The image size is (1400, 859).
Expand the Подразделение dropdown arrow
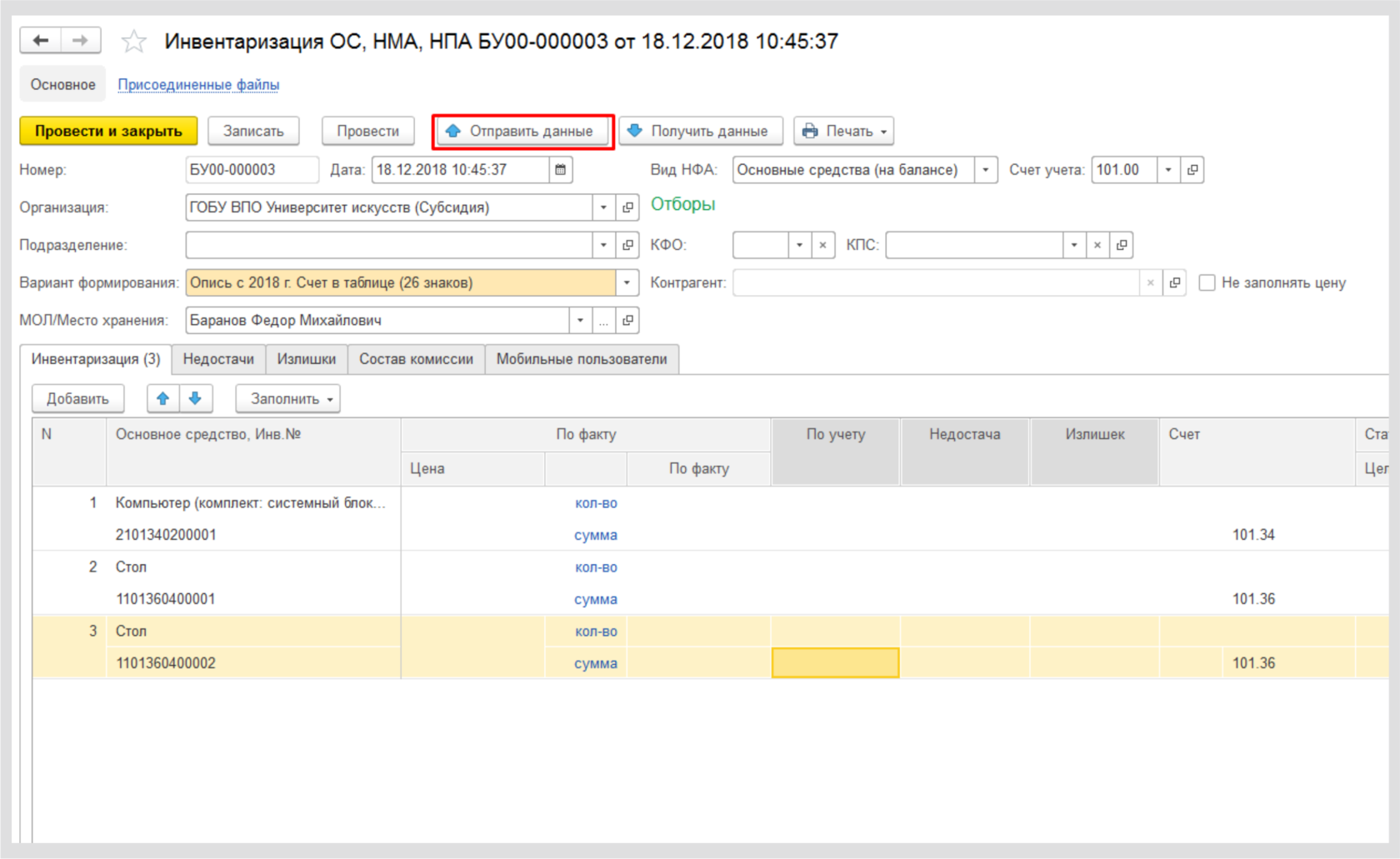(603, 245)
